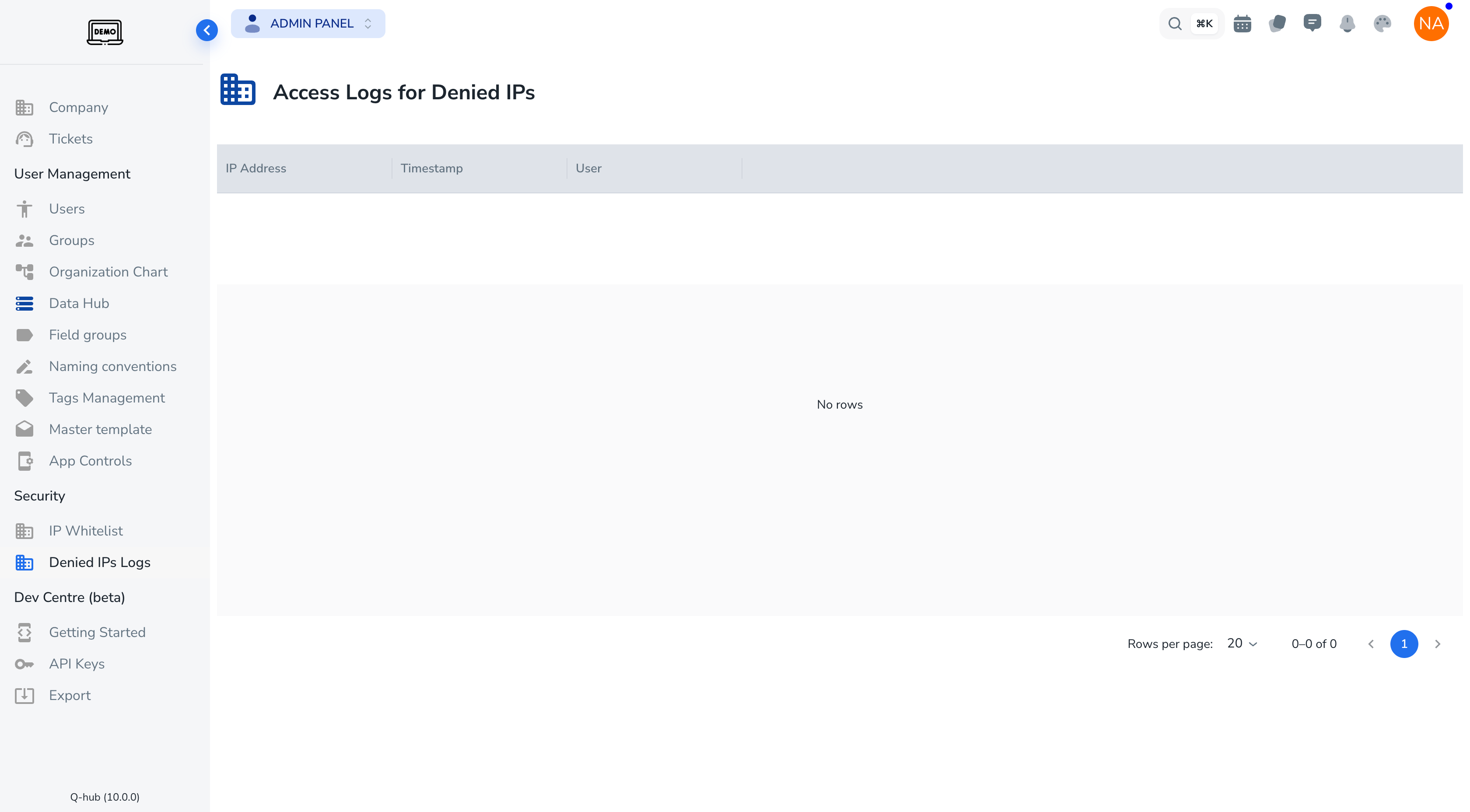This screenshot has width=1470, height=812.
Task: Open the NA user avatar menu
Action: tap(1431, 23)
